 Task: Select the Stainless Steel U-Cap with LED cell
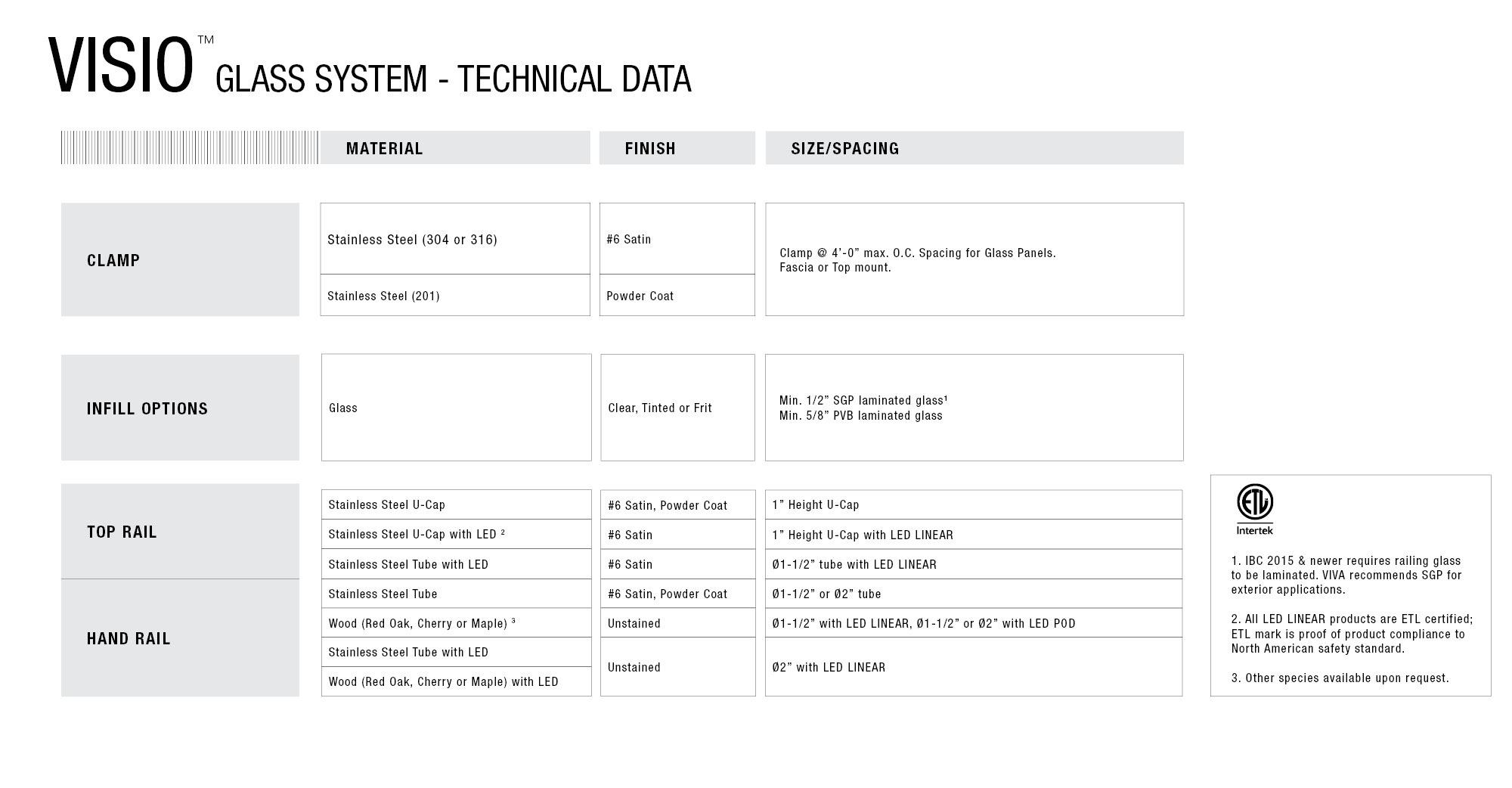(416, 534)
